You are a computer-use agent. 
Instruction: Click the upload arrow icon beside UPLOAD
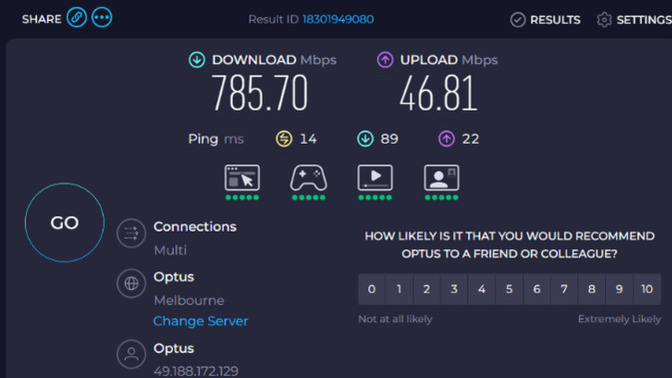(x=385, y=60)
